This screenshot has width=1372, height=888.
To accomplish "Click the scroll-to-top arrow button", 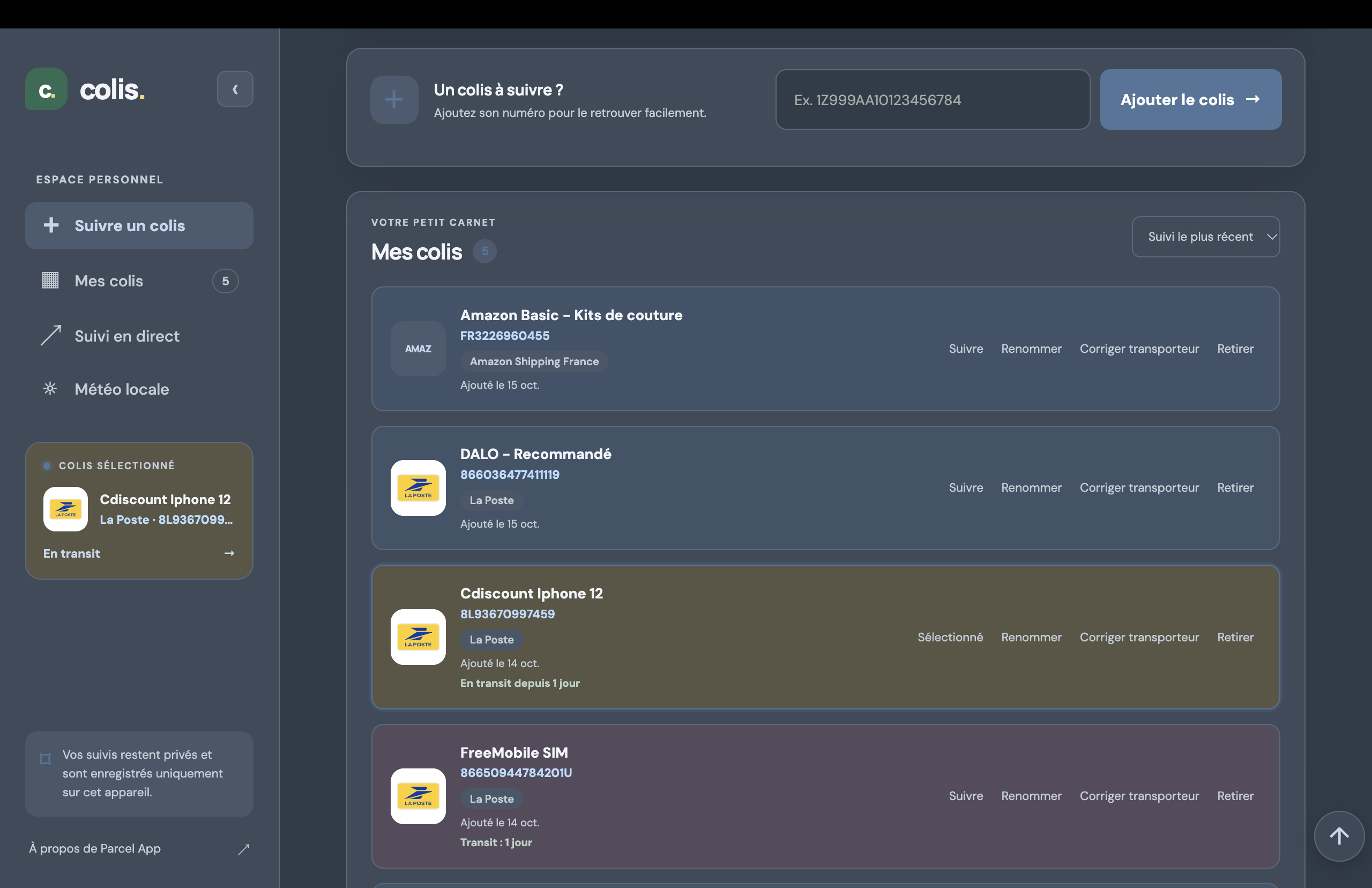I will (x=1339, y=836).
